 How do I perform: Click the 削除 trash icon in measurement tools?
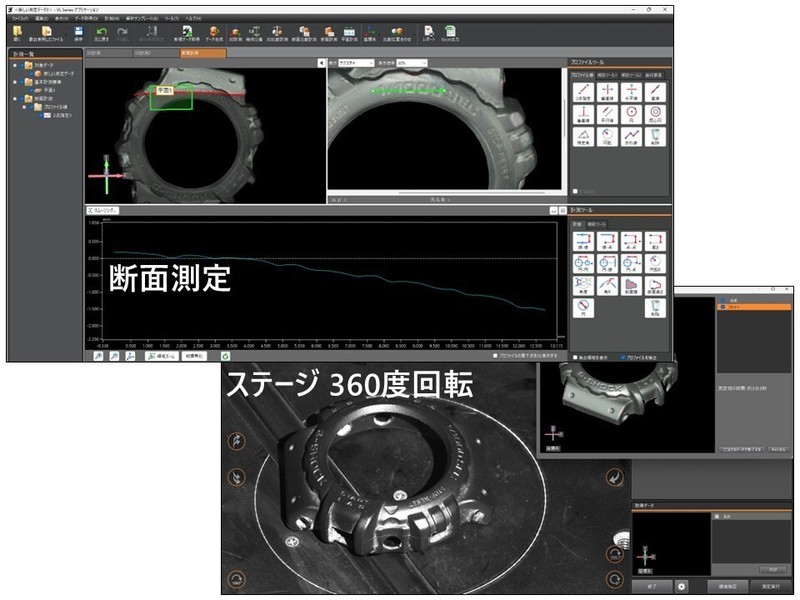tap(655, 308)
